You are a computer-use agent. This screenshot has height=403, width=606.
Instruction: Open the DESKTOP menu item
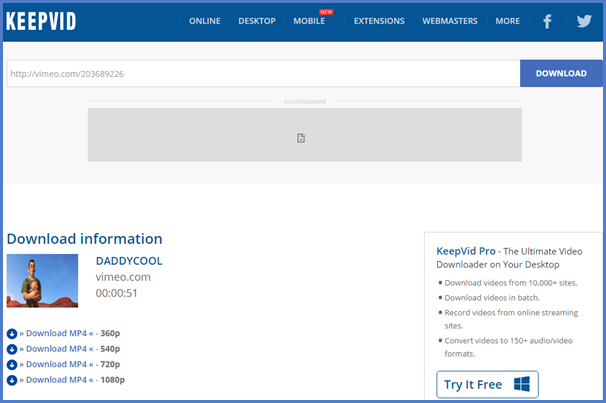[257, 21]
